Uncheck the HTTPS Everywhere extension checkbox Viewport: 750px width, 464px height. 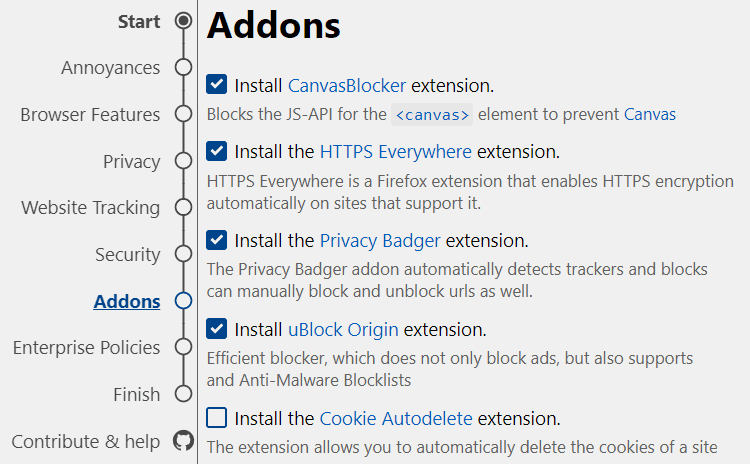(217, 151)
